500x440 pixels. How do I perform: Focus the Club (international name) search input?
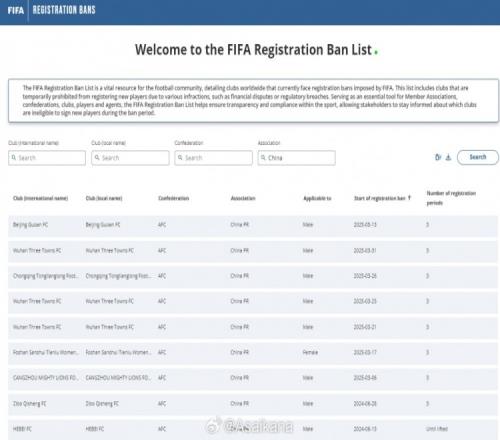pyautogui.click(x=47, y=158)
